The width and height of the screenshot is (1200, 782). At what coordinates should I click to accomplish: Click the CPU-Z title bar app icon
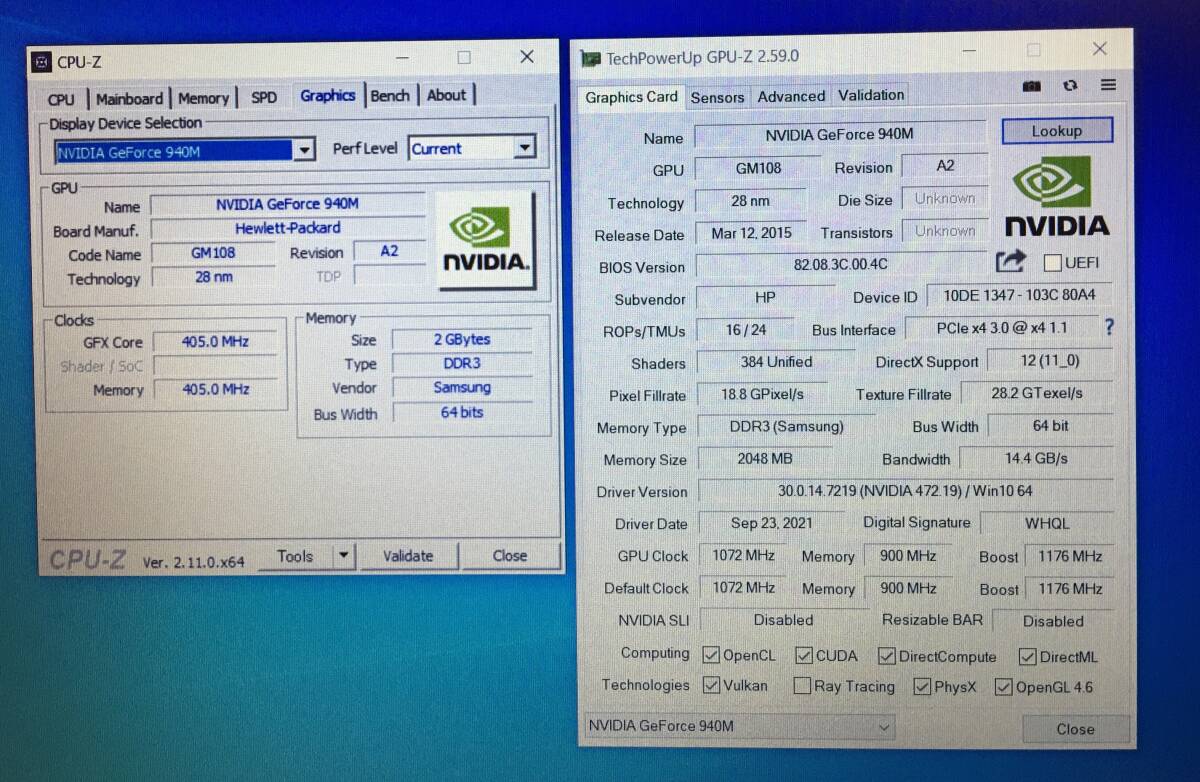(41, 62)
